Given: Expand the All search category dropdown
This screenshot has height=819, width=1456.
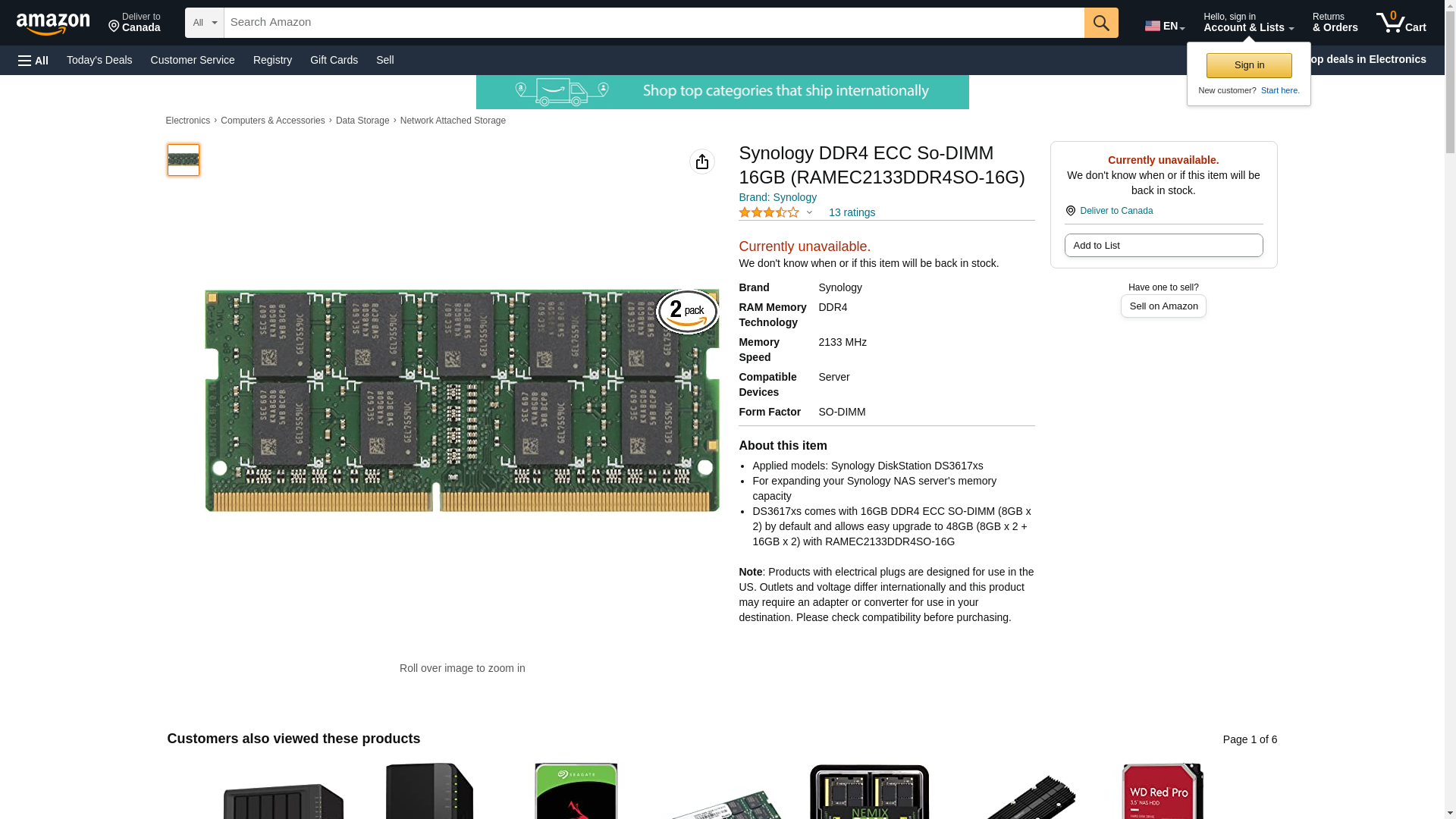Looking at the screenshot, I should [204, 23].
